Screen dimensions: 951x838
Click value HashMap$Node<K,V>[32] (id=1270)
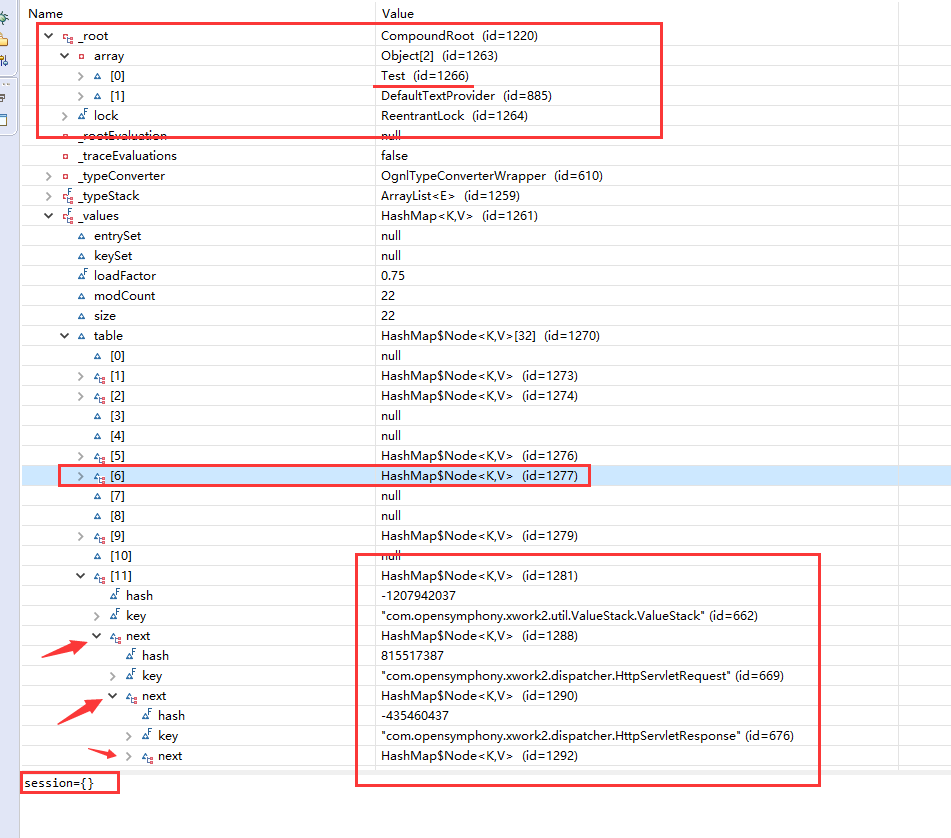tap(490, 336)
